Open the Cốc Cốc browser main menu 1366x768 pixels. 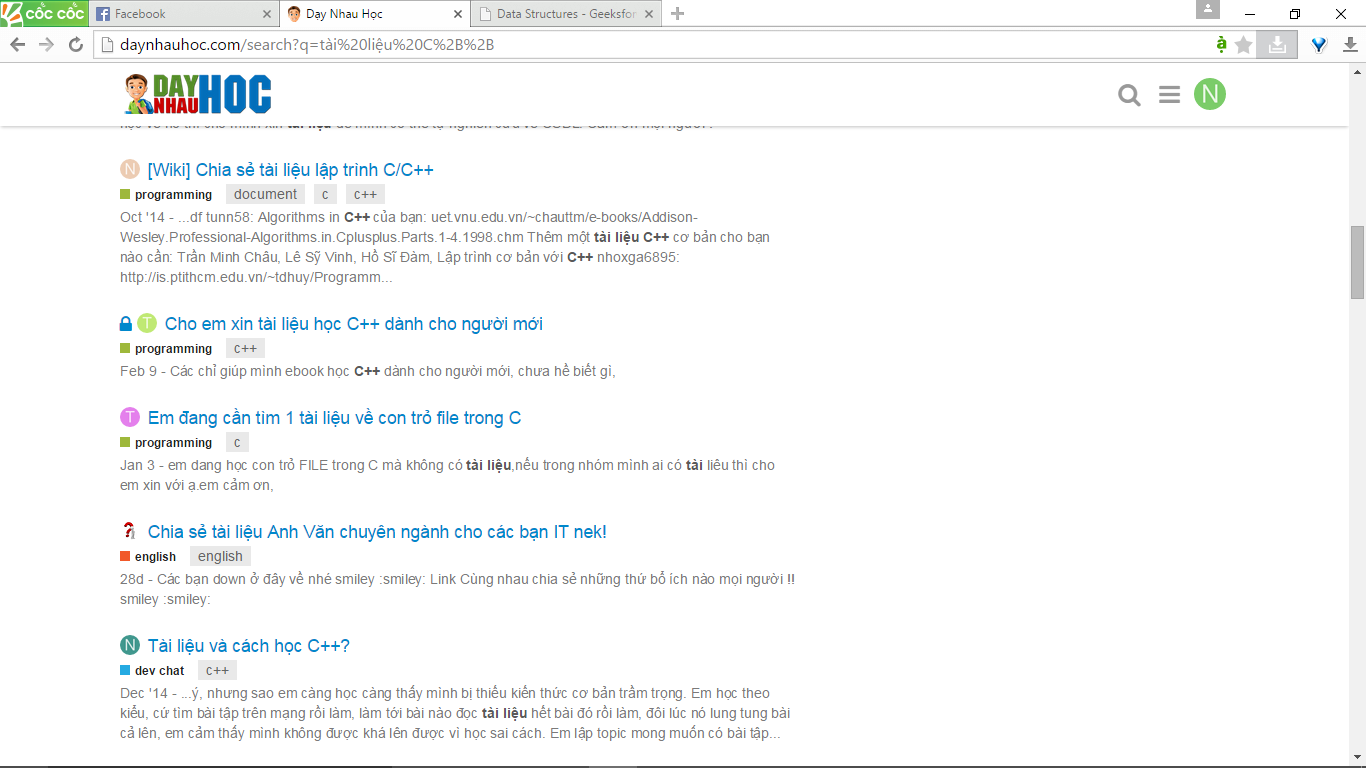click(x=43, y=13)
